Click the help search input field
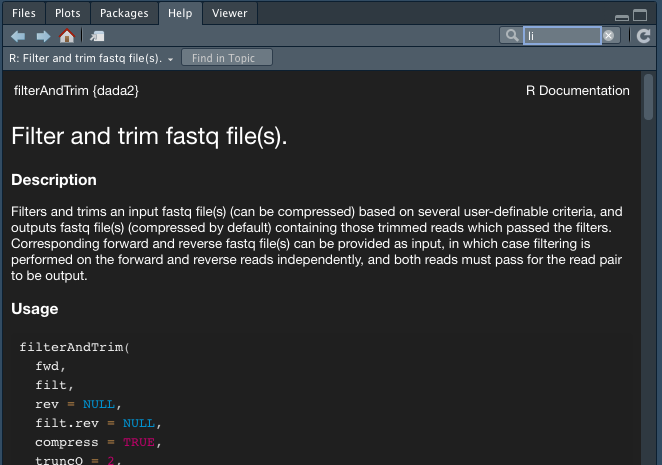The image size is (662, 465). pos(562,35)
